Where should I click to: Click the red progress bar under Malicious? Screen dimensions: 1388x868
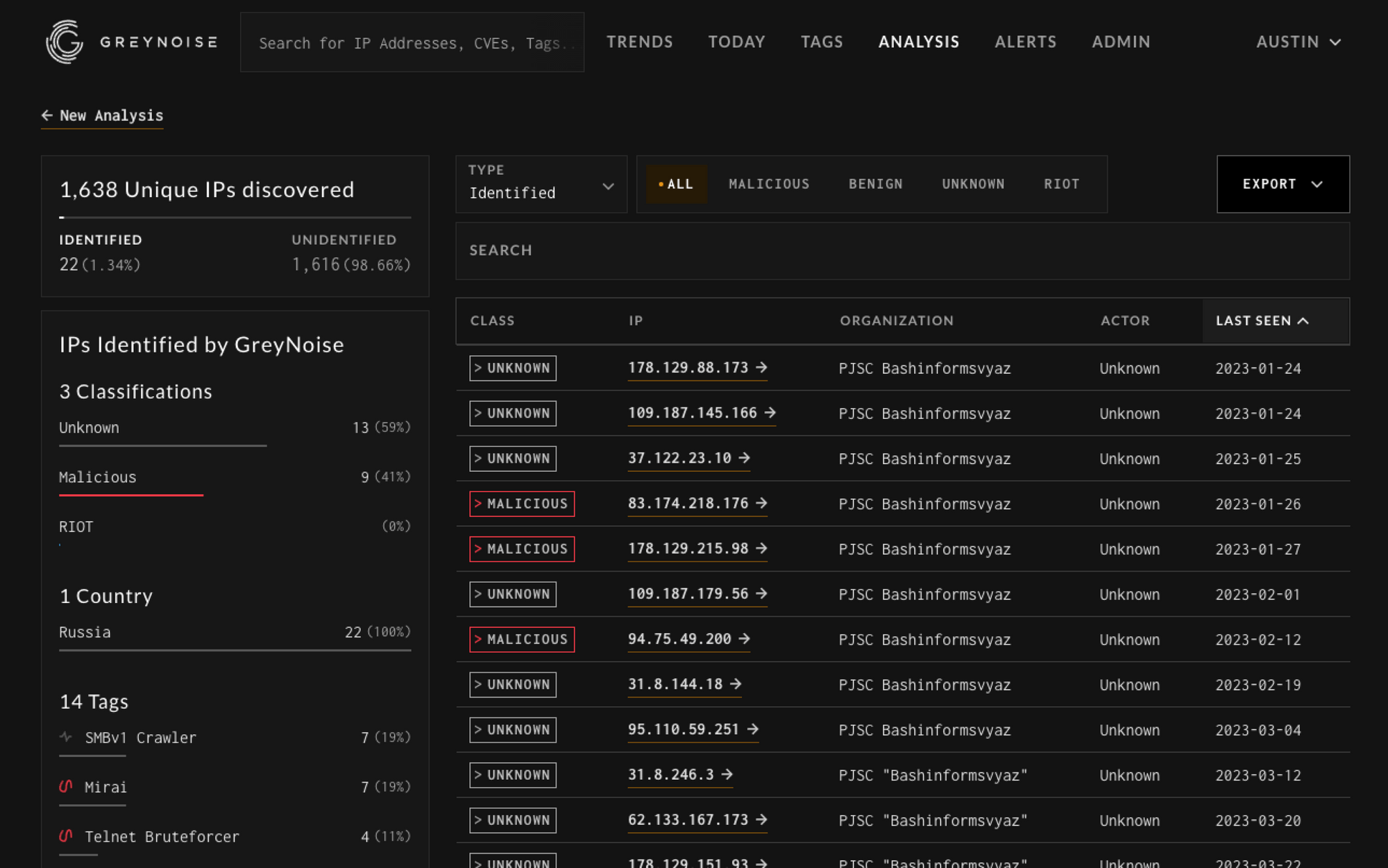[x=130, y=495]
